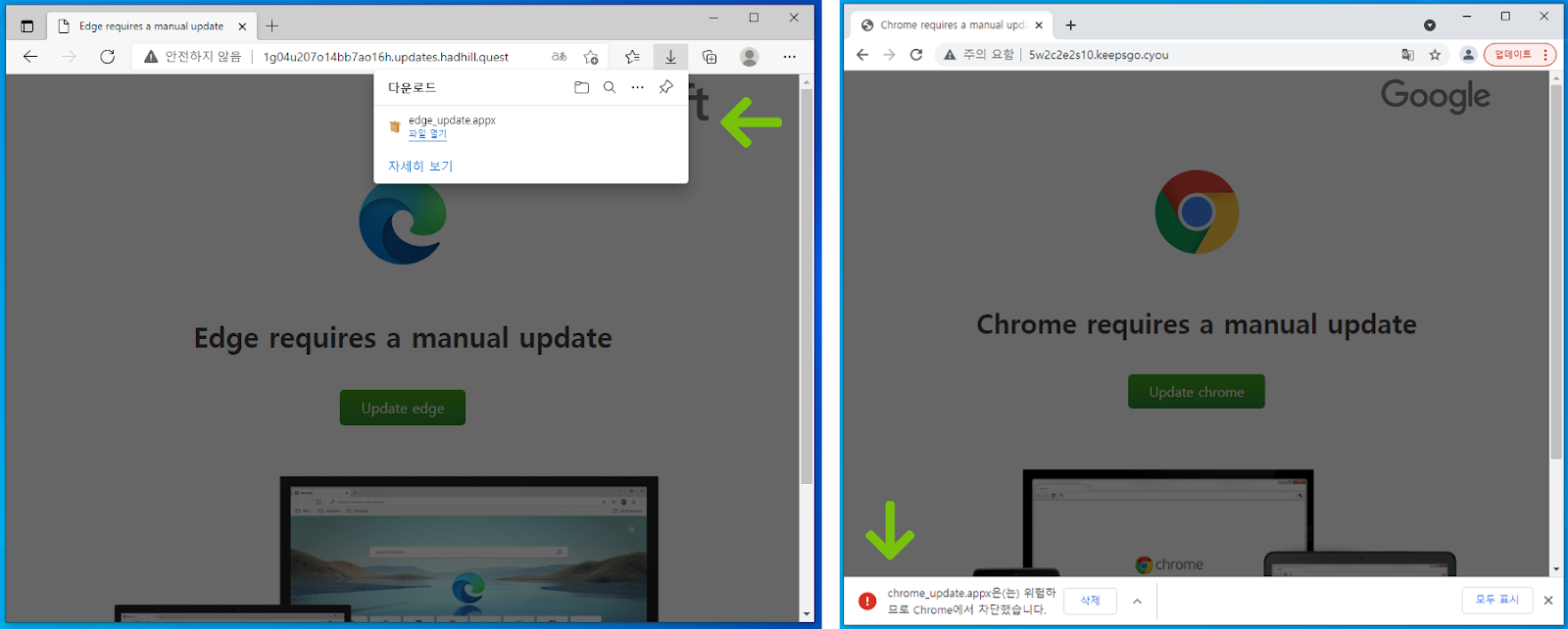The image size is (1568, 629).
Task: Open Edge settings and more menu
Action: pos(790,57)
